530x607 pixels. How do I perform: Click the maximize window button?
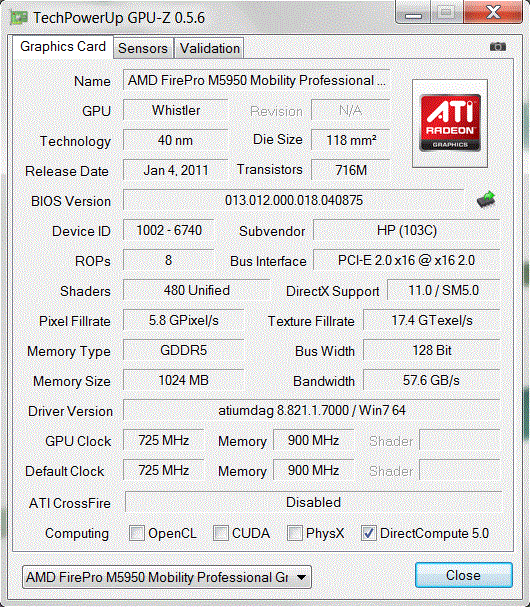[446, 12]
